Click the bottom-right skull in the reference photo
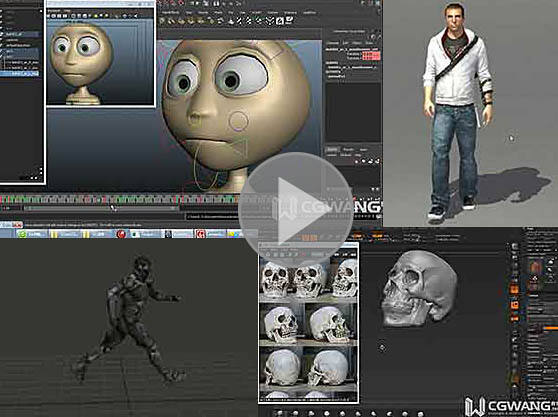The image size is (558, 417). point(327,368)
